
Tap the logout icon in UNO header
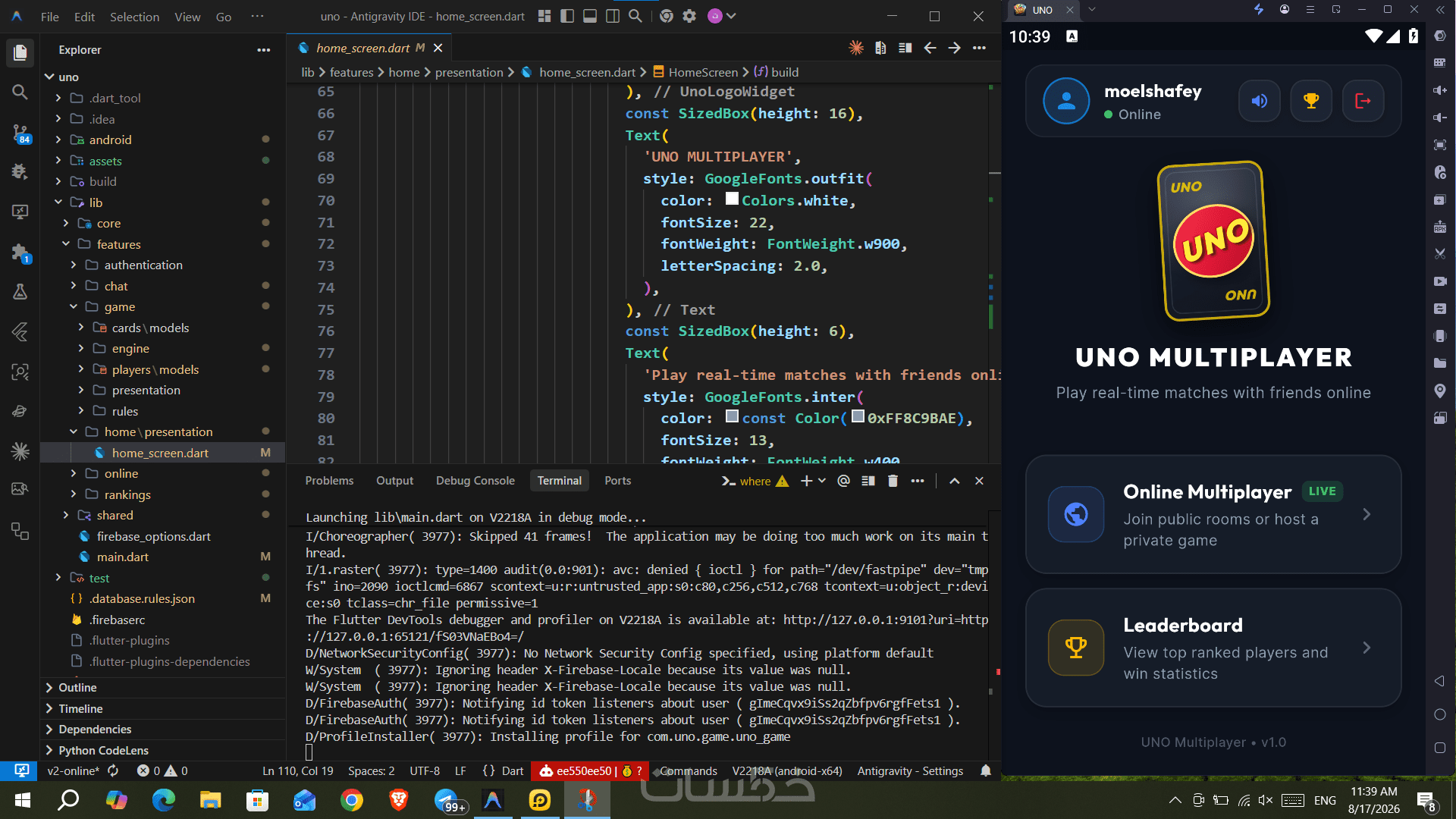coord(1363,101)
